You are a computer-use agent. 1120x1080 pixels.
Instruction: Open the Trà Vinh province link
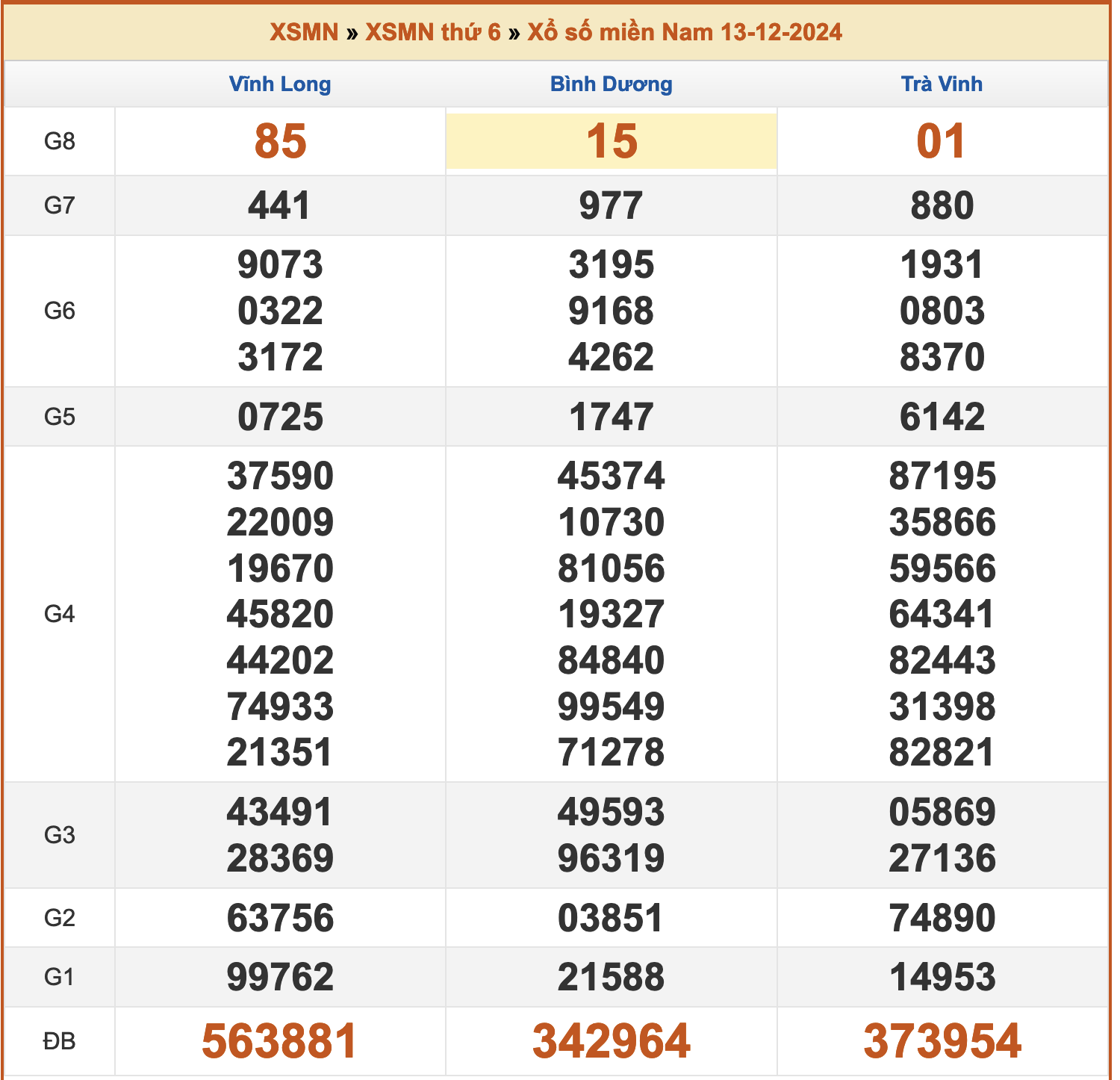coord(942,84)
